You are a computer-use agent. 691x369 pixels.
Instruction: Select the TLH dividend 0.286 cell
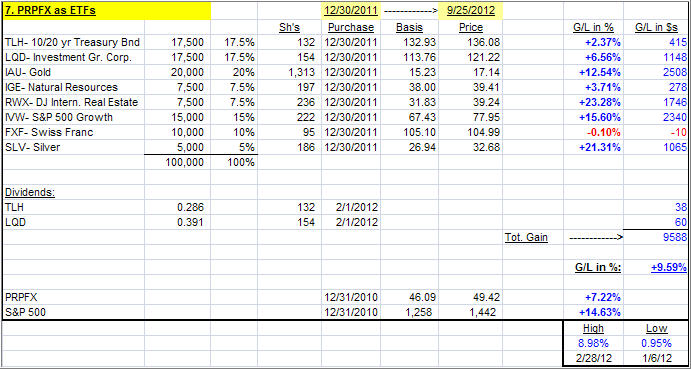pyautogui.click(x=177, y=207)
